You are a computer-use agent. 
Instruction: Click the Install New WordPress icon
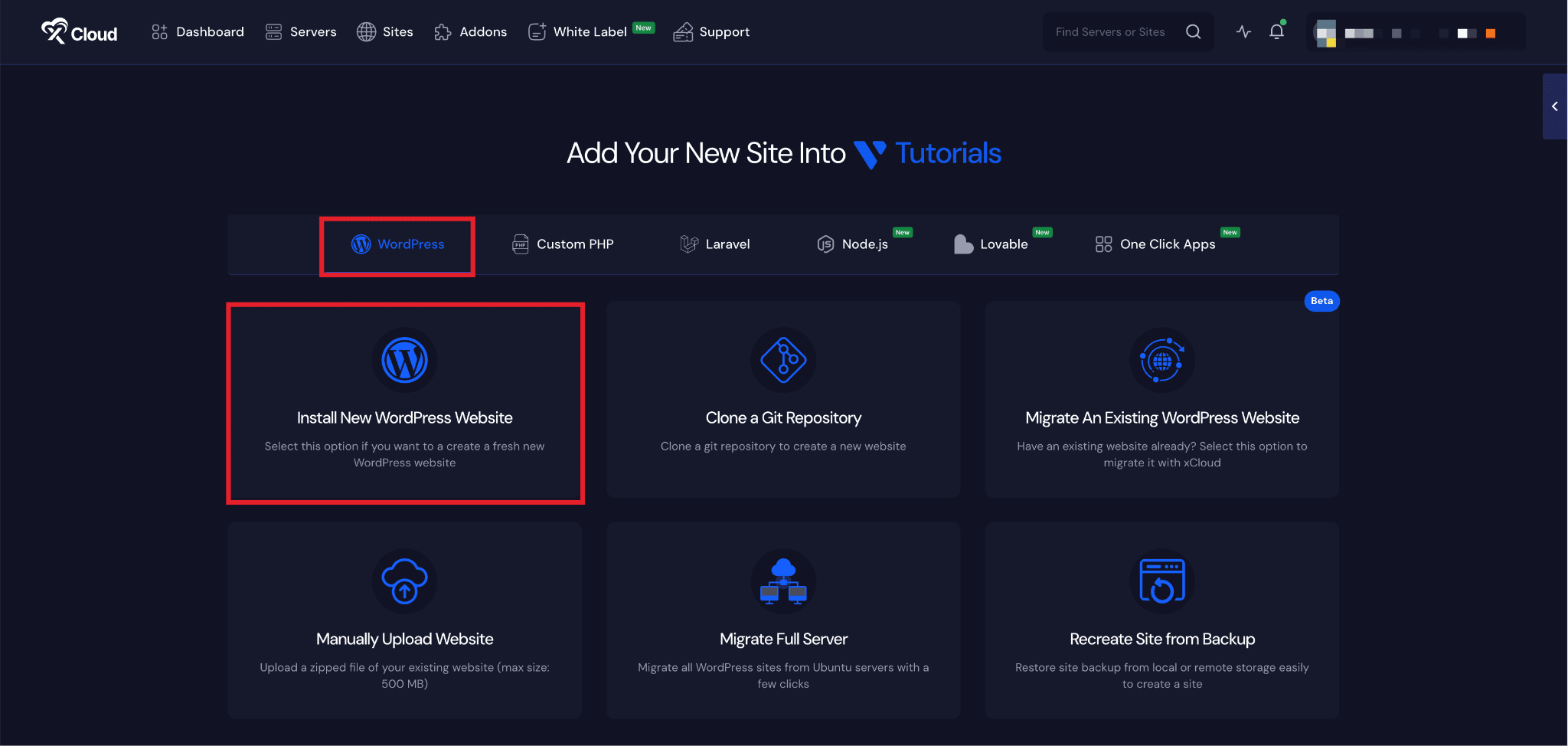click(x=404, y=360)
